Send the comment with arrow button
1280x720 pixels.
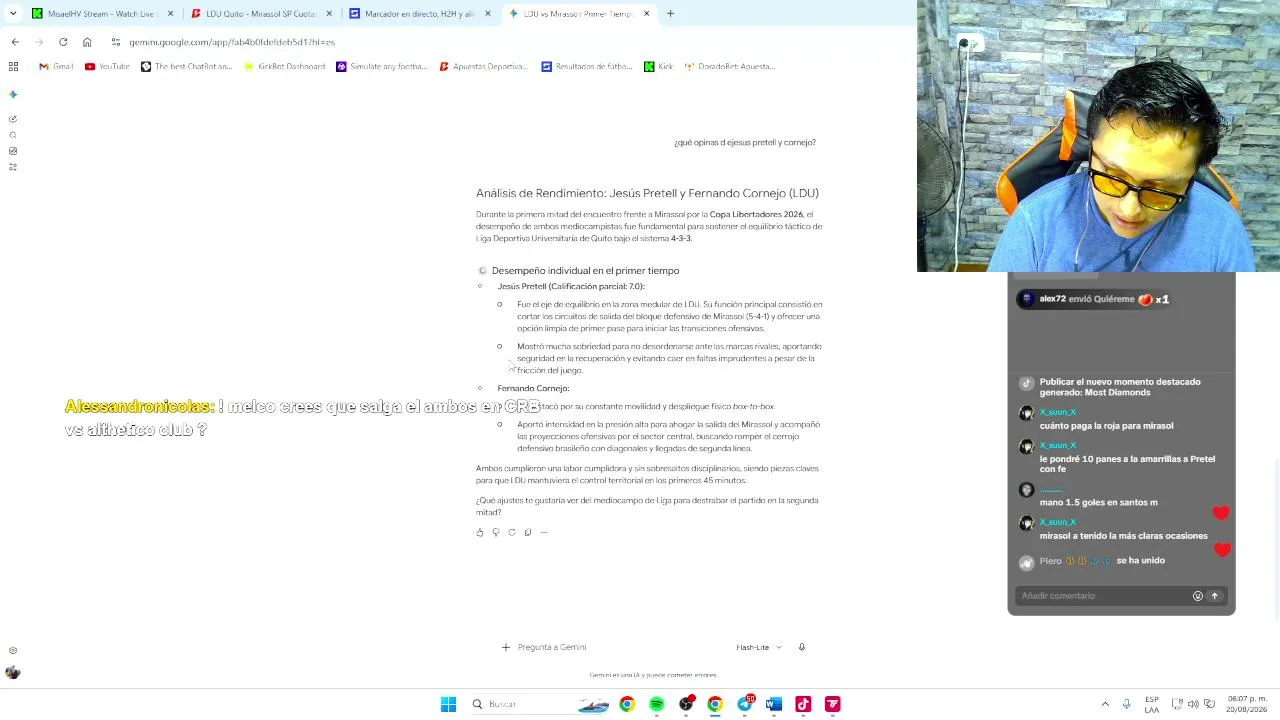coord(1215,596)
